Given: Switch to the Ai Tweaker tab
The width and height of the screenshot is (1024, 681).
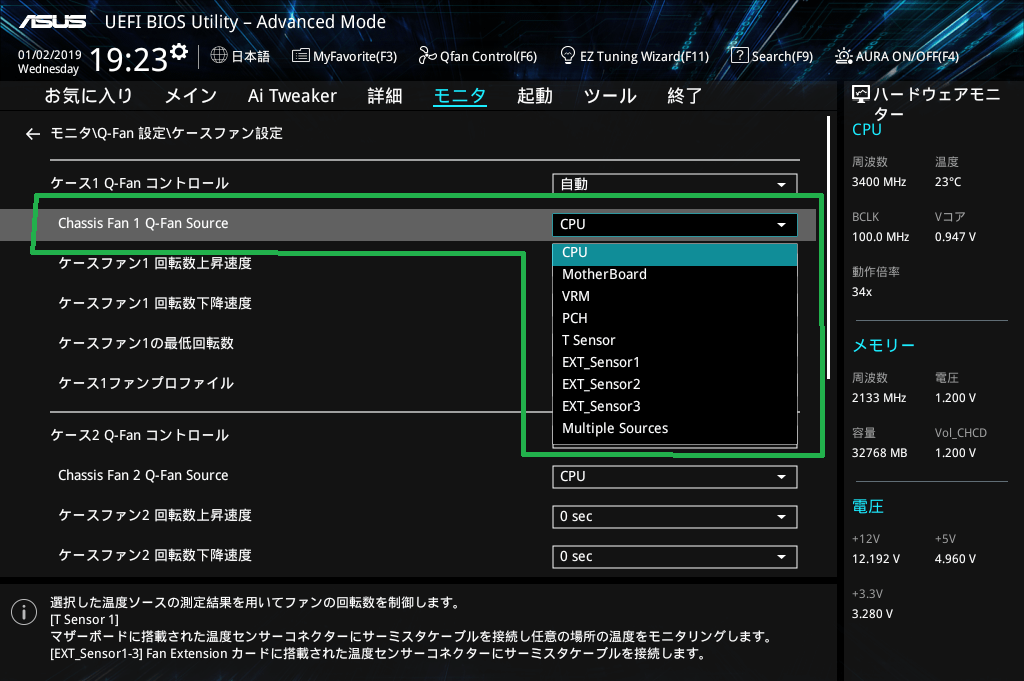Looking at the screenshot, I should 293,96.
